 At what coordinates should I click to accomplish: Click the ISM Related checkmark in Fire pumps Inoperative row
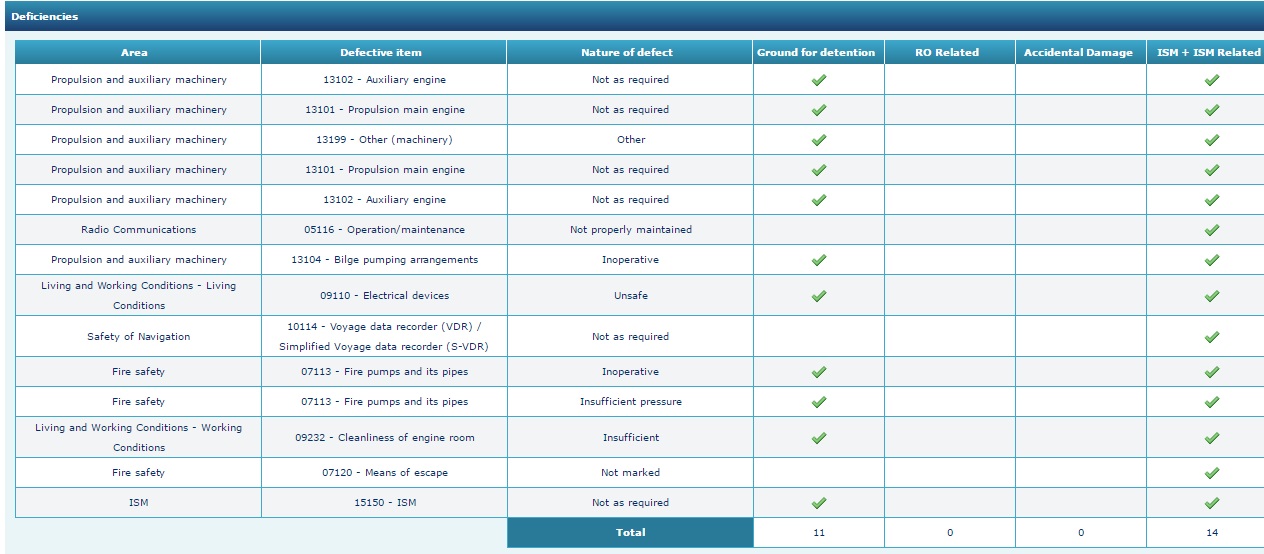click(1212, 372)
